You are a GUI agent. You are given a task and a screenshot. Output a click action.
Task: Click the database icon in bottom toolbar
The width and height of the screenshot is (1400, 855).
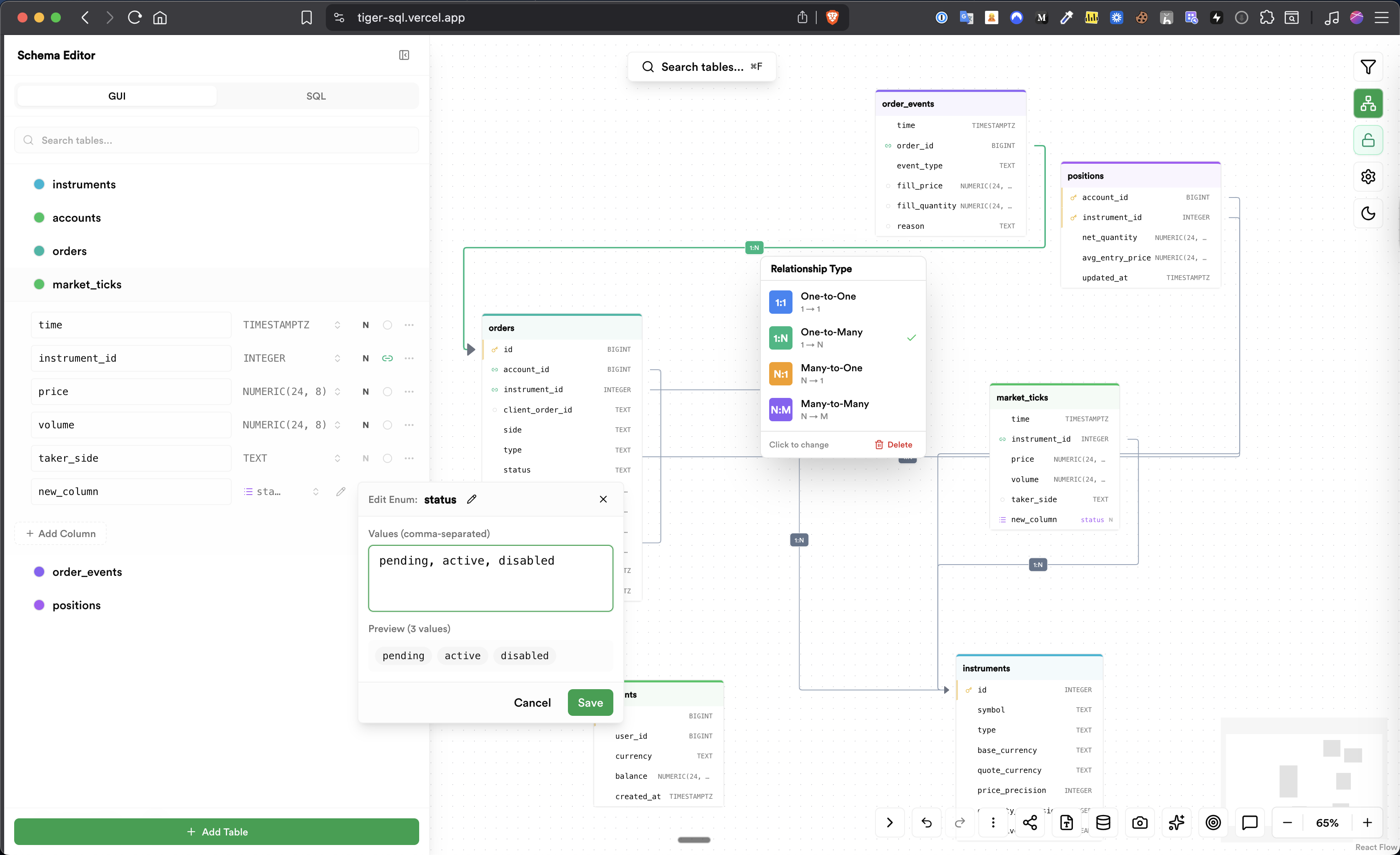tap(1103, 822)
